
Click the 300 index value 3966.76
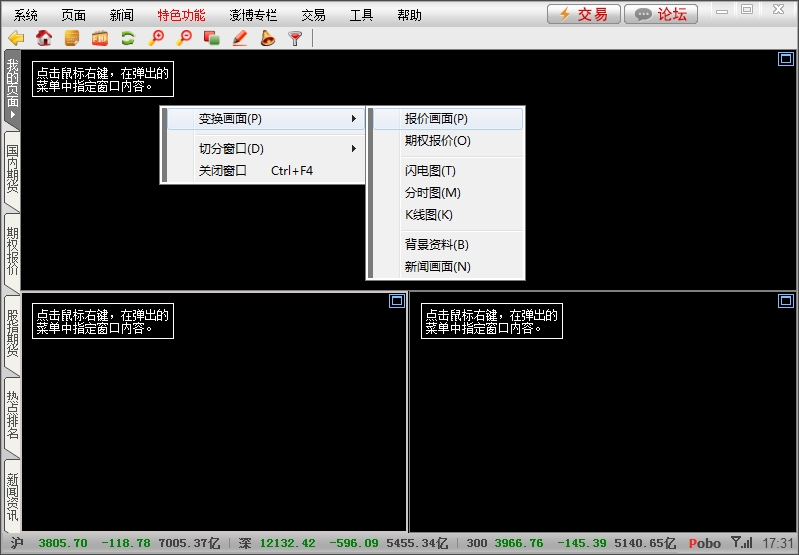519,543
